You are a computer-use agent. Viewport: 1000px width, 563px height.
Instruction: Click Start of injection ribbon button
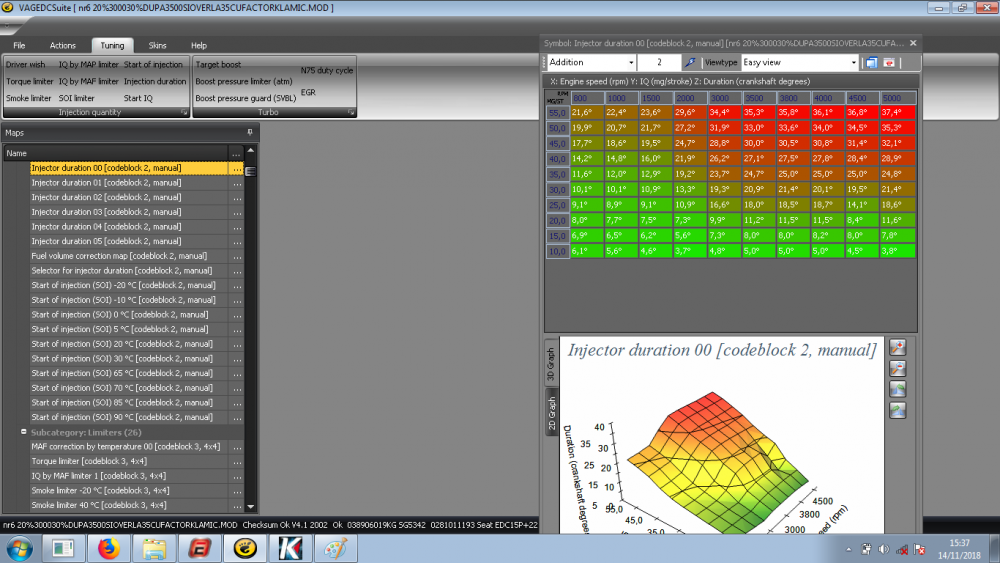[153, 64]
